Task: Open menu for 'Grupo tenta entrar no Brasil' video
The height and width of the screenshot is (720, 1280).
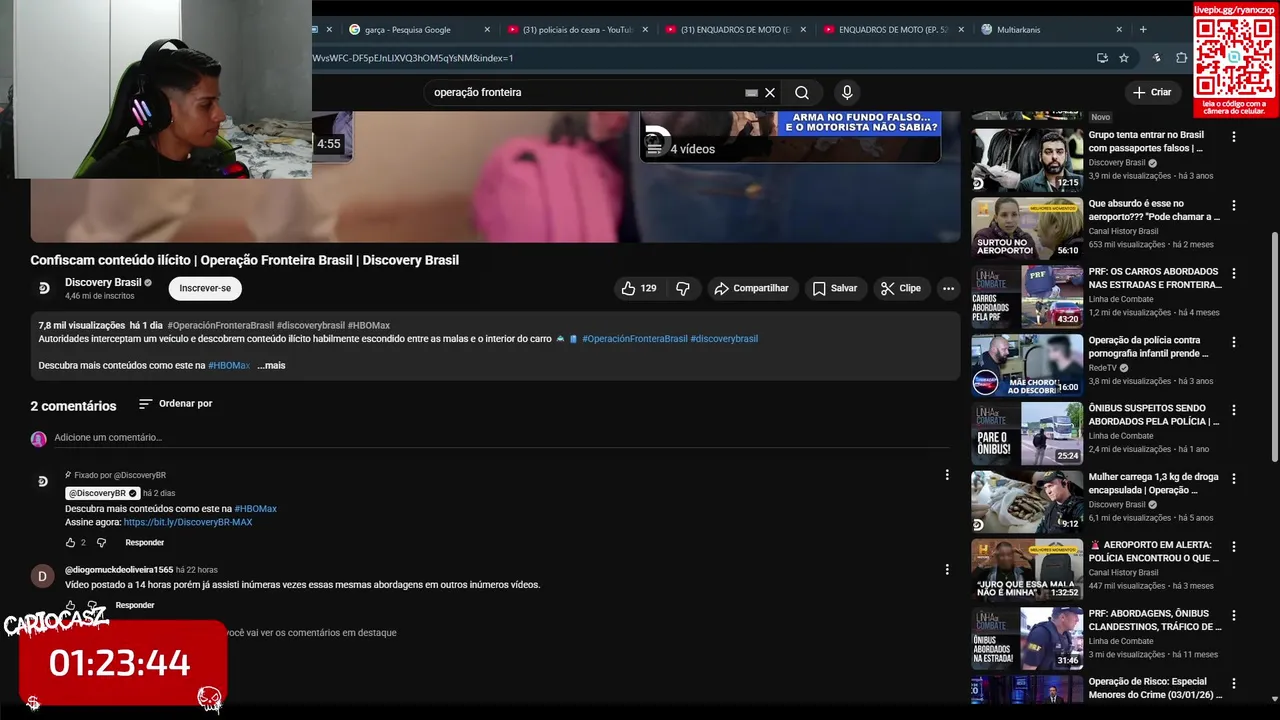Action: coord(1233,137)
